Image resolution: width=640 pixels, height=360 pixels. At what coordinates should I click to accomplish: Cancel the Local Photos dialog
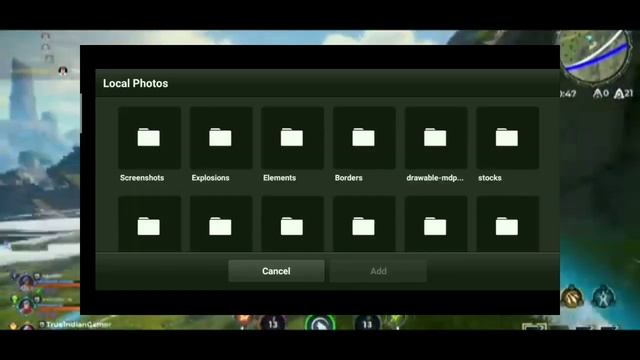pos(276,271)
